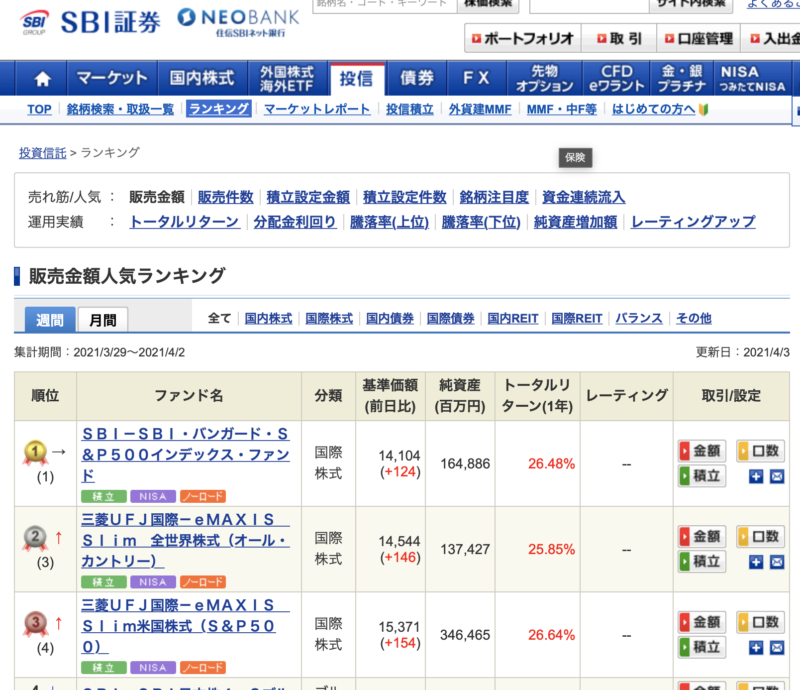Viewport: 800px width, 690px height.
Task: Click the ポートフォリオ button
Action: 523,38
